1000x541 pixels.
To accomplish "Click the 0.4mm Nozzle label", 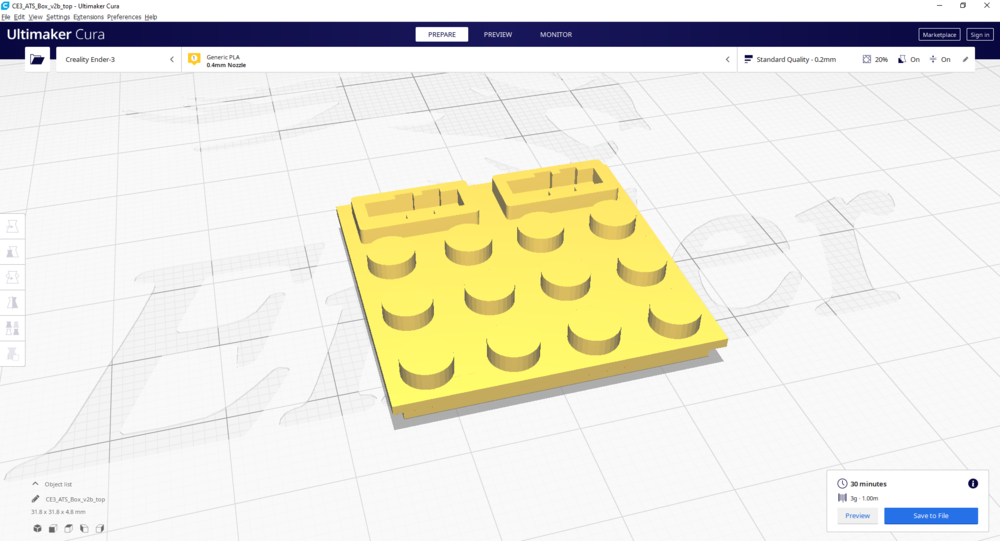I will [226, 65].
